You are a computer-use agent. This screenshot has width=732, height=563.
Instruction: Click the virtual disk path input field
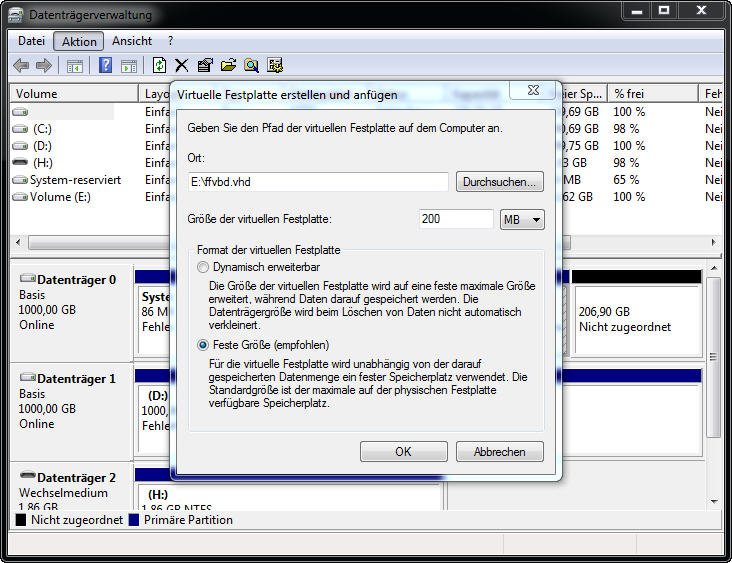coord(318,182)
